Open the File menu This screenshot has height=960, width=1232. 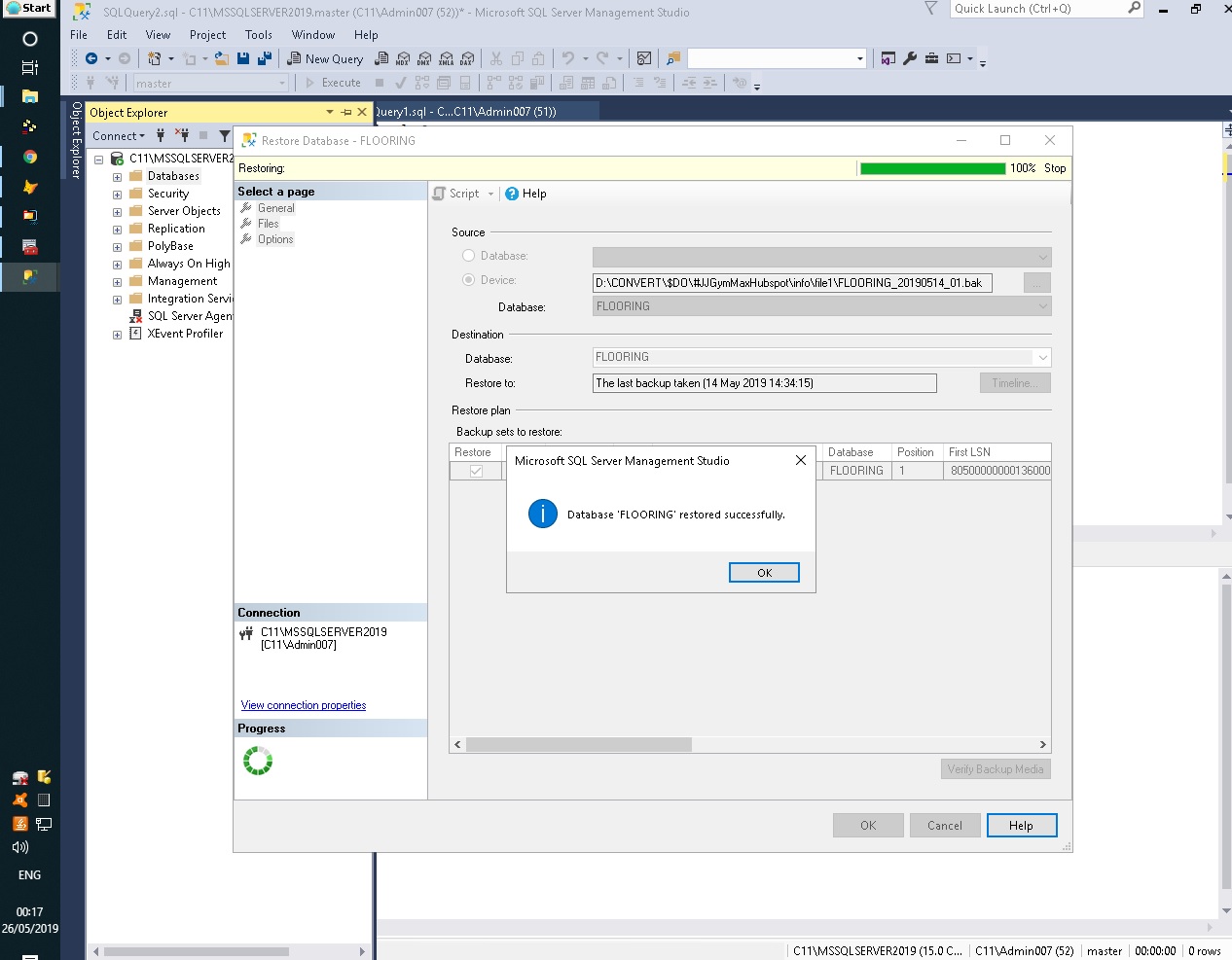(x=79, y=35)
